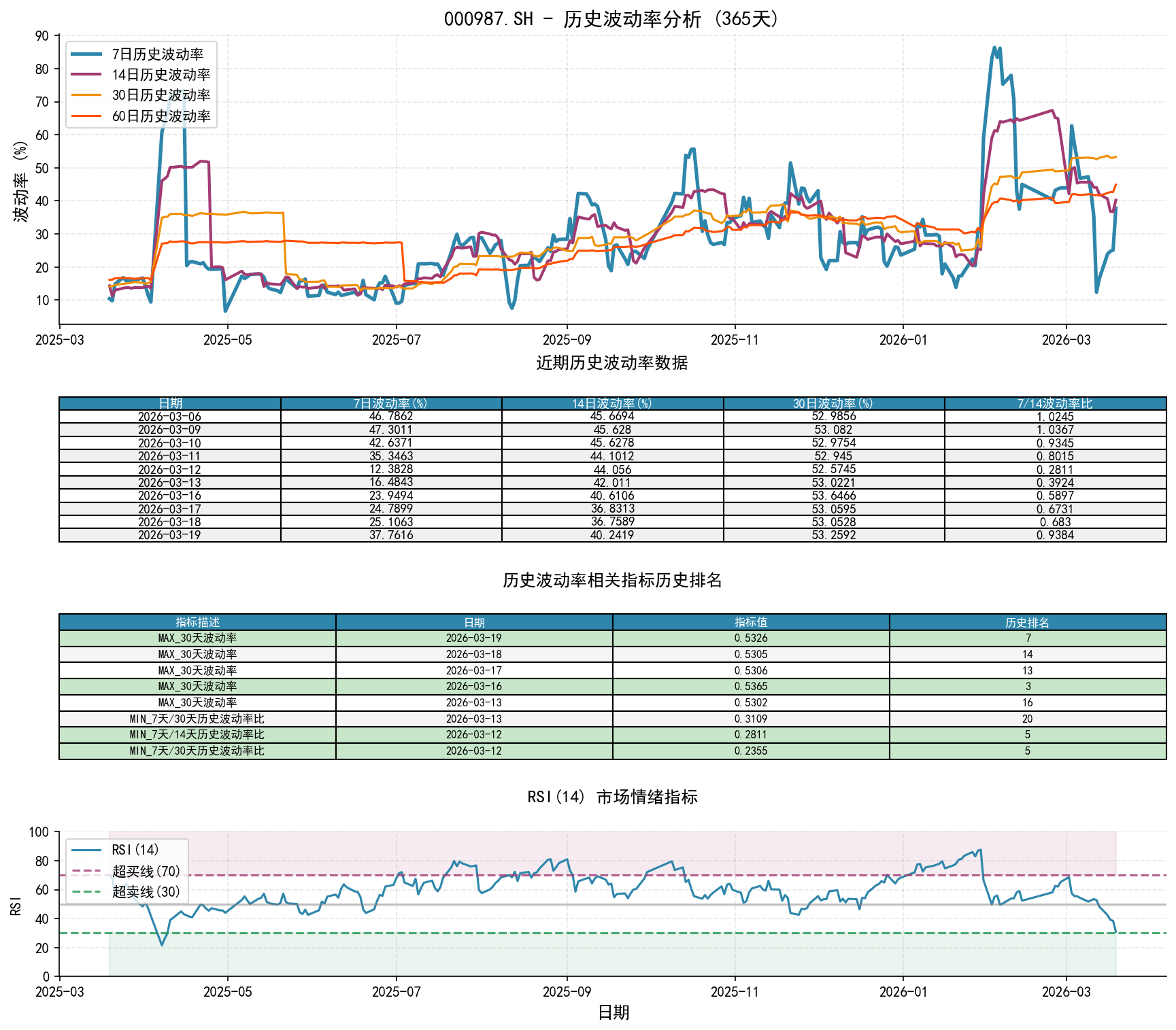This screenshot has width=1176, height=1030.
Task: Click the RSI(14) 市场情绪指标 heading
Action: tap(612, 797)
